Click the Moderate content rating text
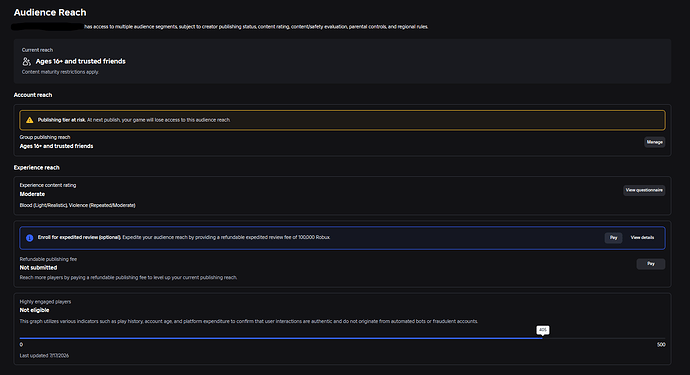The height and width of the screenshot is (375, 690). tap(32, 194)
